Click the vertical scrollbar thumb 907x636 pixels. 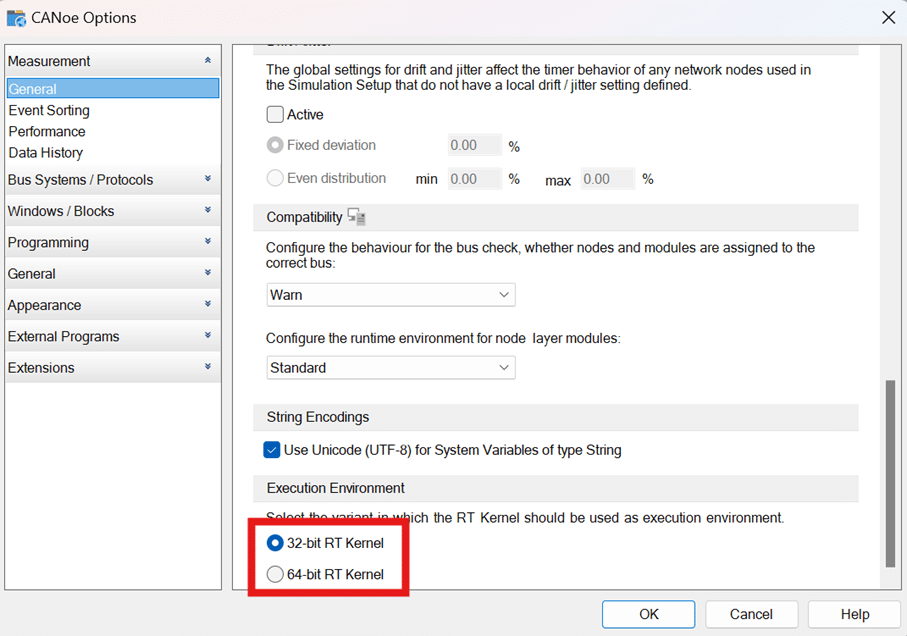[890, 472]
